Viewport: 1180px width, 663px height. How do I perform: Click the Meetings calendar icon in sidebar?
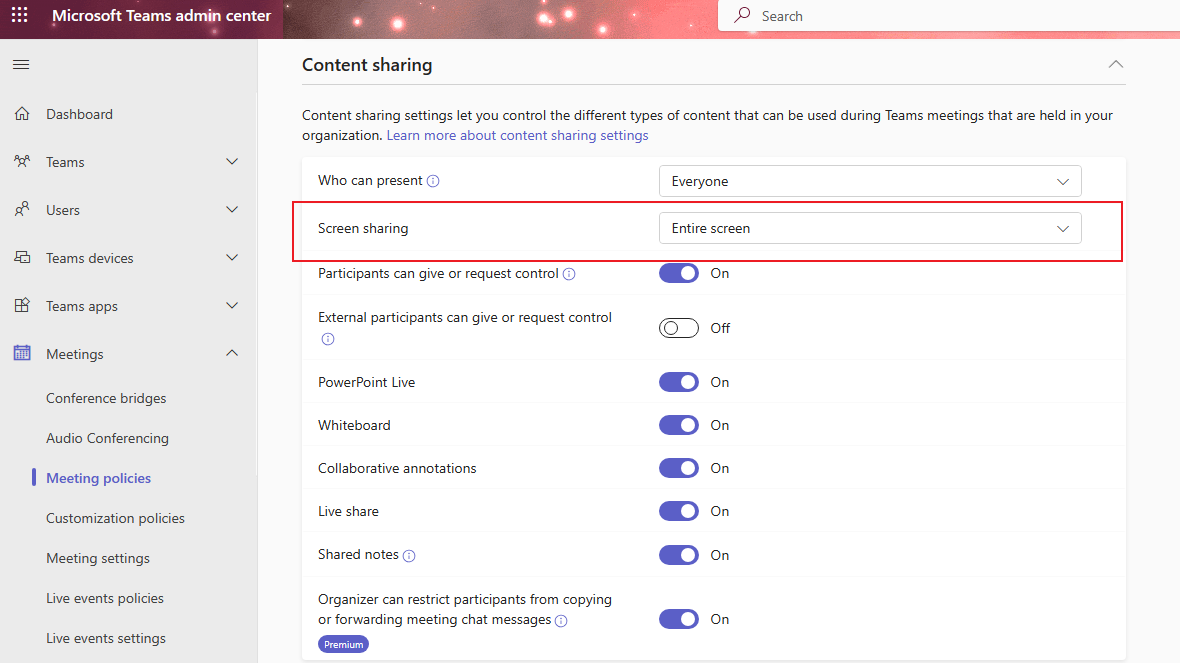click(x=21, y=354)
